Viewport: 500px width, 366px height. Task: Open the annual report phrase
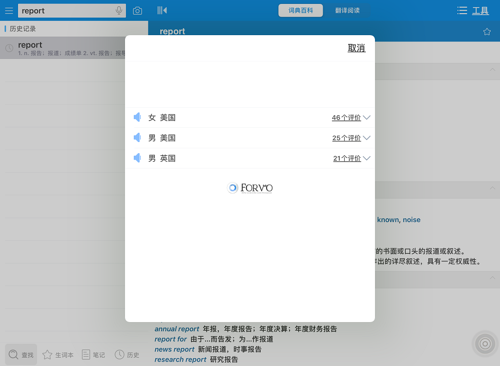(177, 329)
